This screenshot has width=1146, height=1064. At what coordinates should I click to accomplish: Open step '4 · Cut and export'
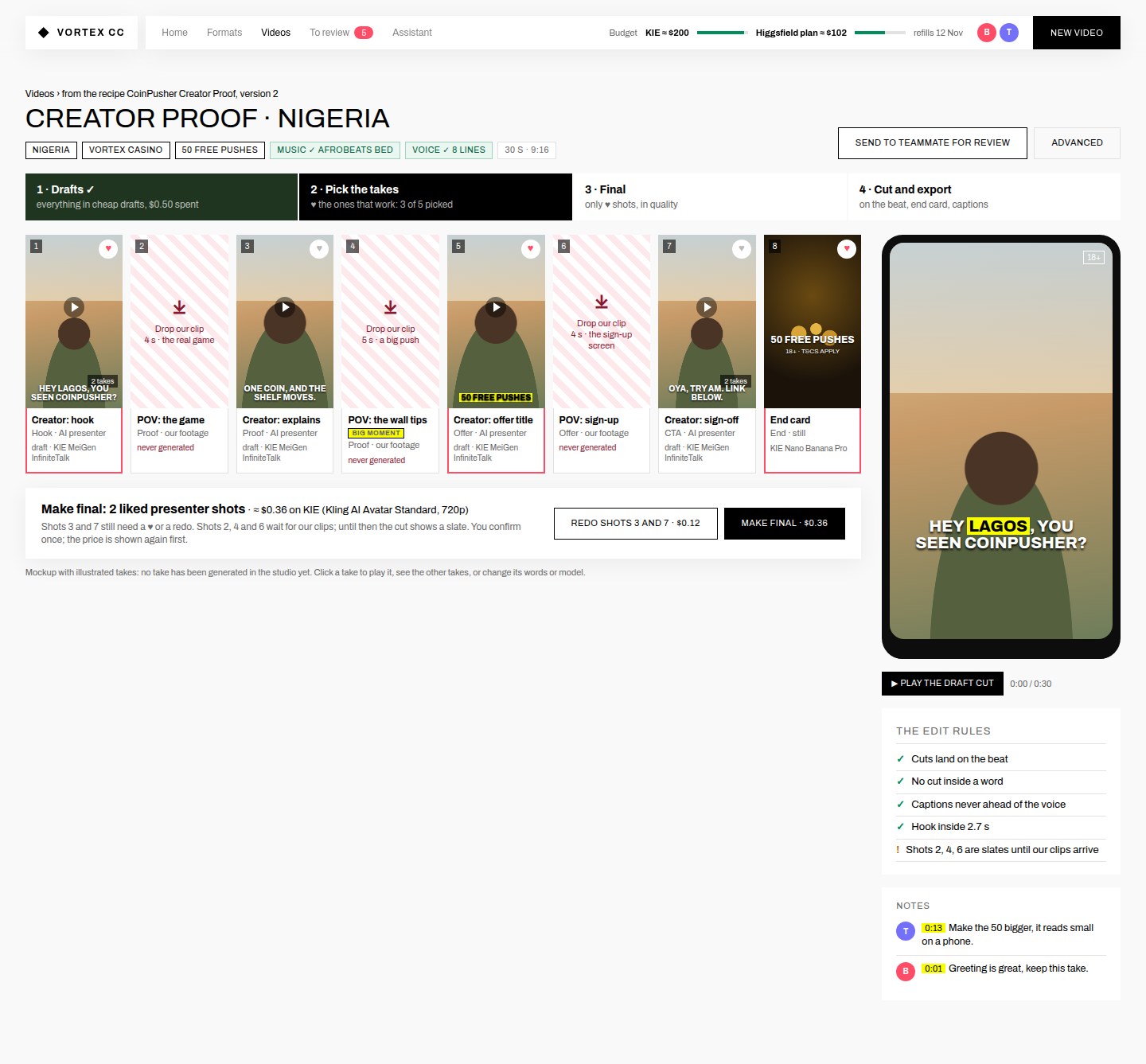click(984, 197)
